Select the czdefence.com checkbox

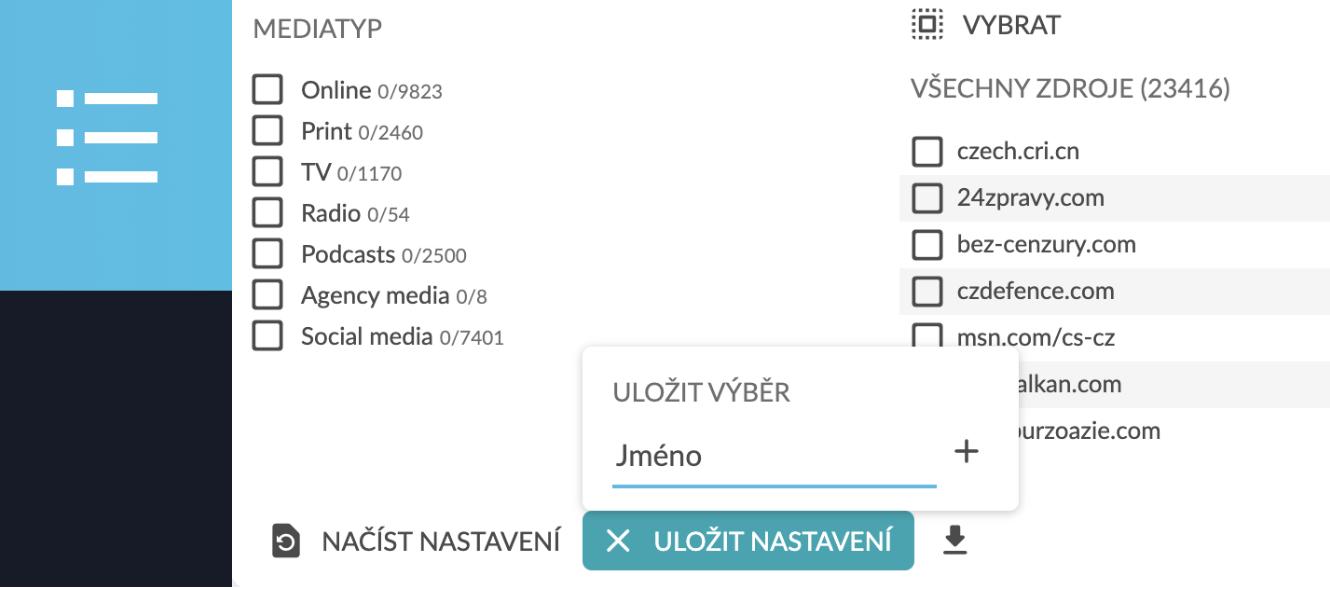[928, 291]
